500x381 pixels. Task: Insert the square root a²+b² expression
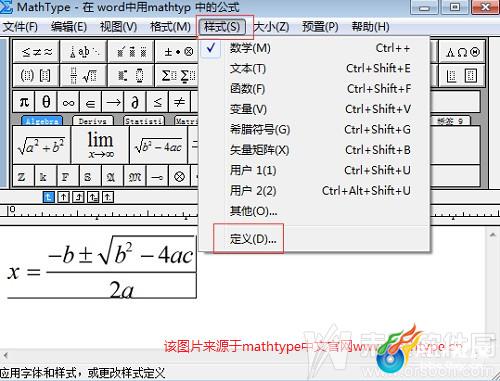[41, 145]
